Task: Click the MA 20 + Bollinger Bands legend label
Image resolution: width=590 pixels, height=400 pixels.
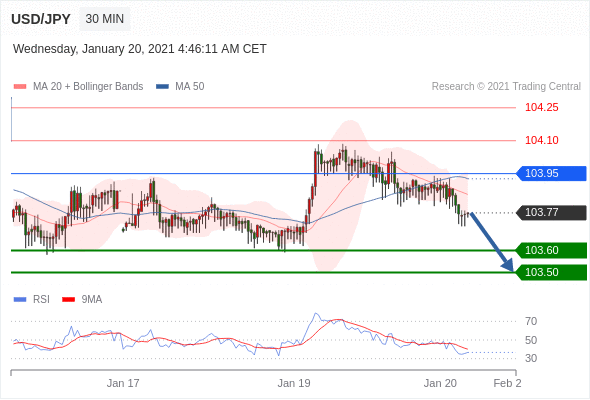Action: (88, 87)
